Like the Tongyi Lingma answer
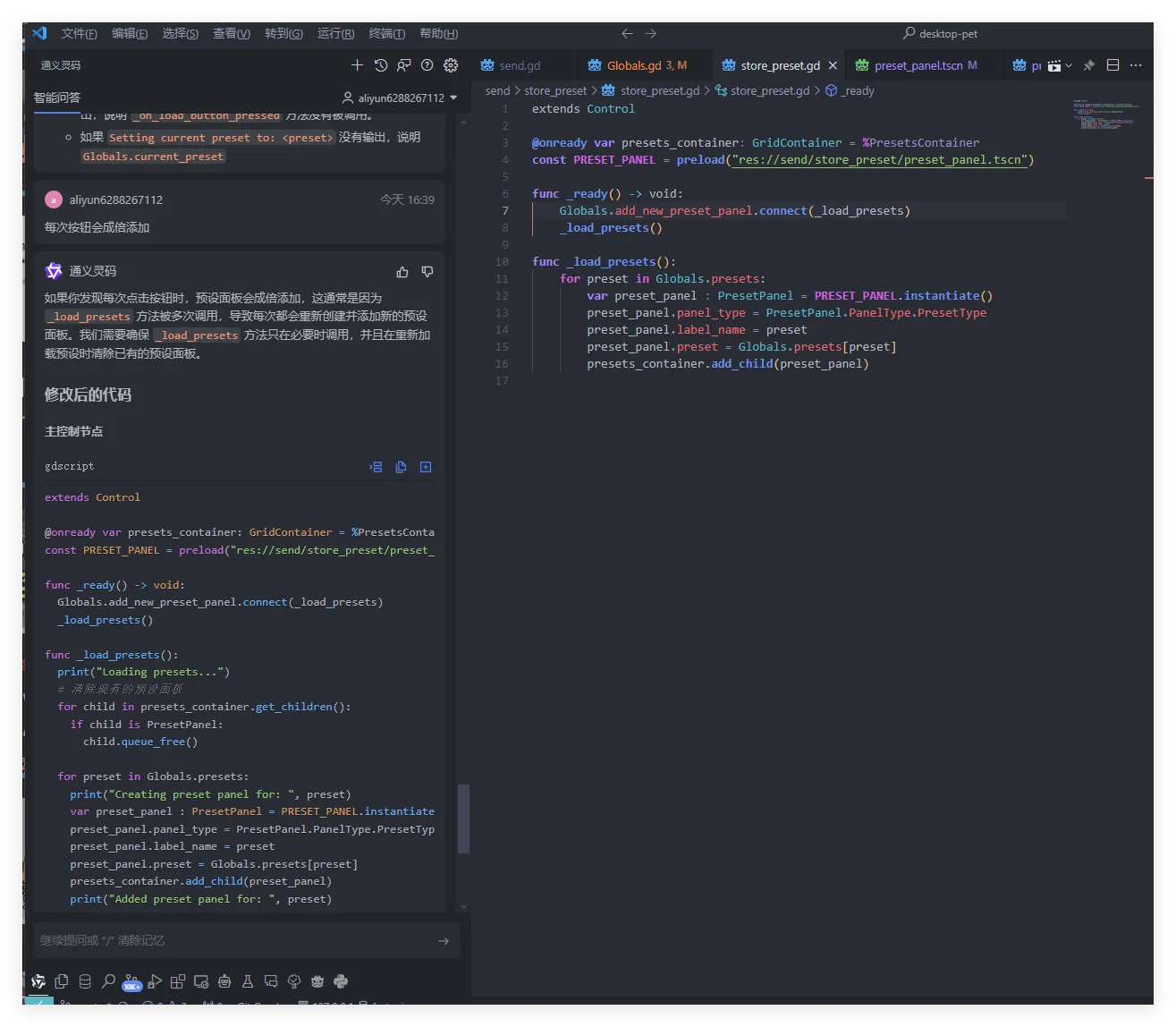The image size is (1176, 1027). click(x=402, y=272)
